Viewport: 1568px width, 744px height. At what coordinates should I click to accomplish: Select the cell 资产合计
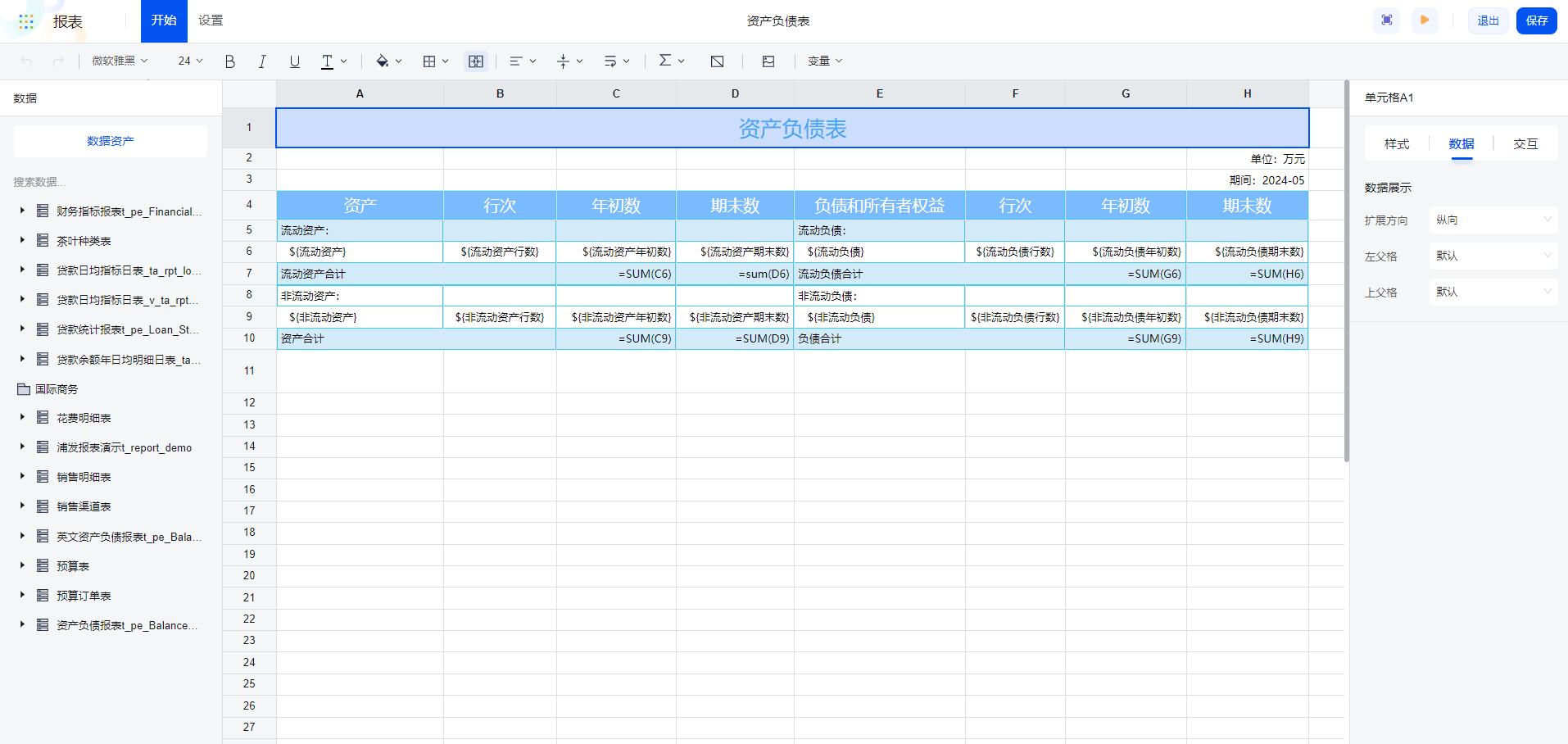tap(416, 338)
